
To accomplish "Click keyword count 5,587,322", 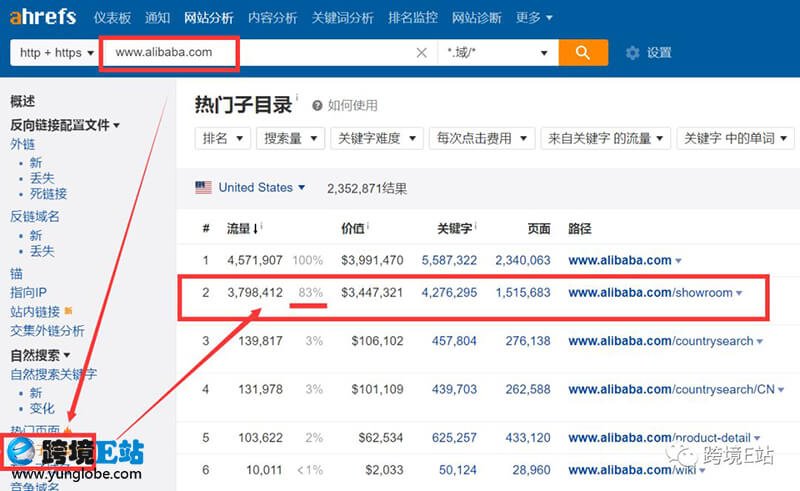I will tap(449, 260).
